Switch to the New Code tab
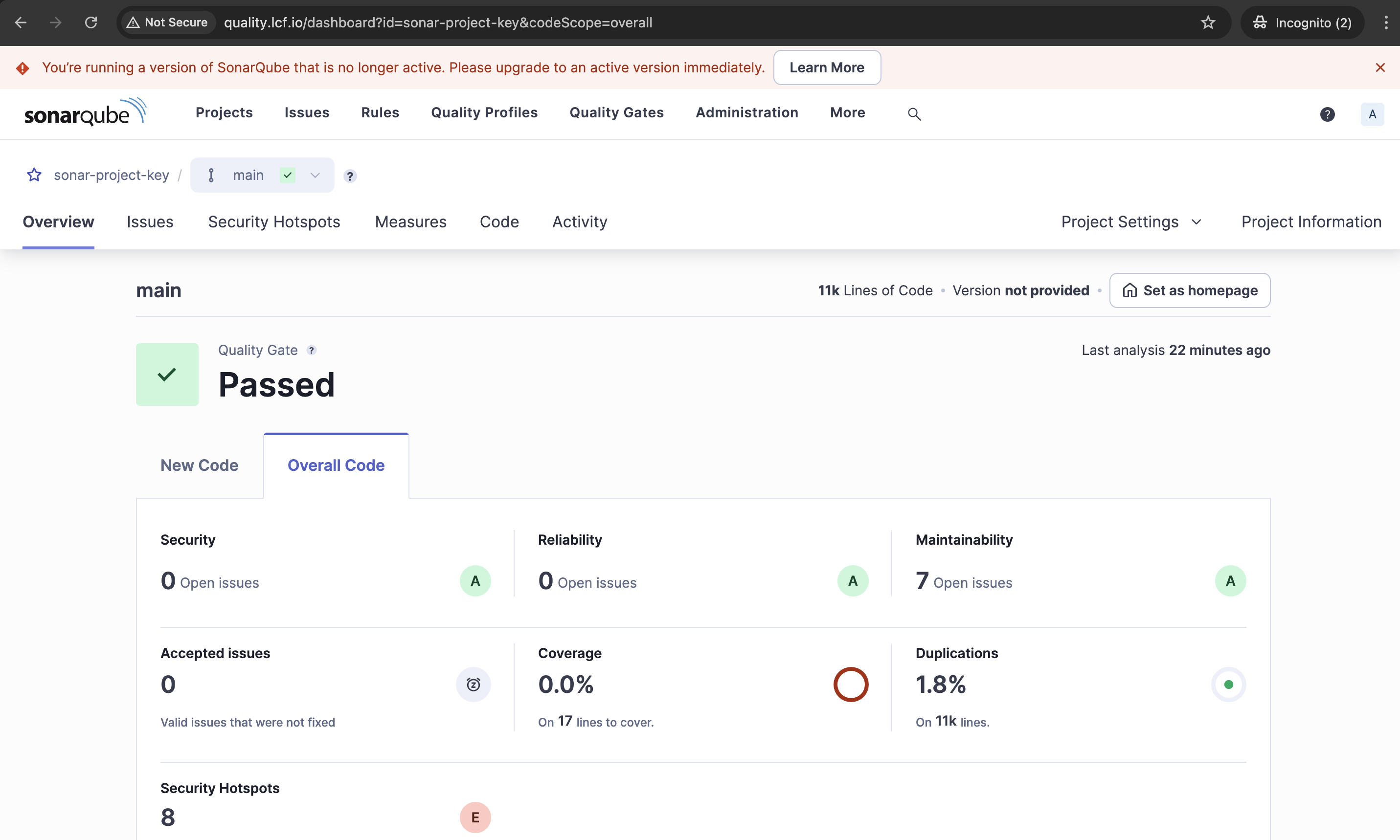This screenshot has height=840, width=1400. pyautogui.click(x=199, y=464)
